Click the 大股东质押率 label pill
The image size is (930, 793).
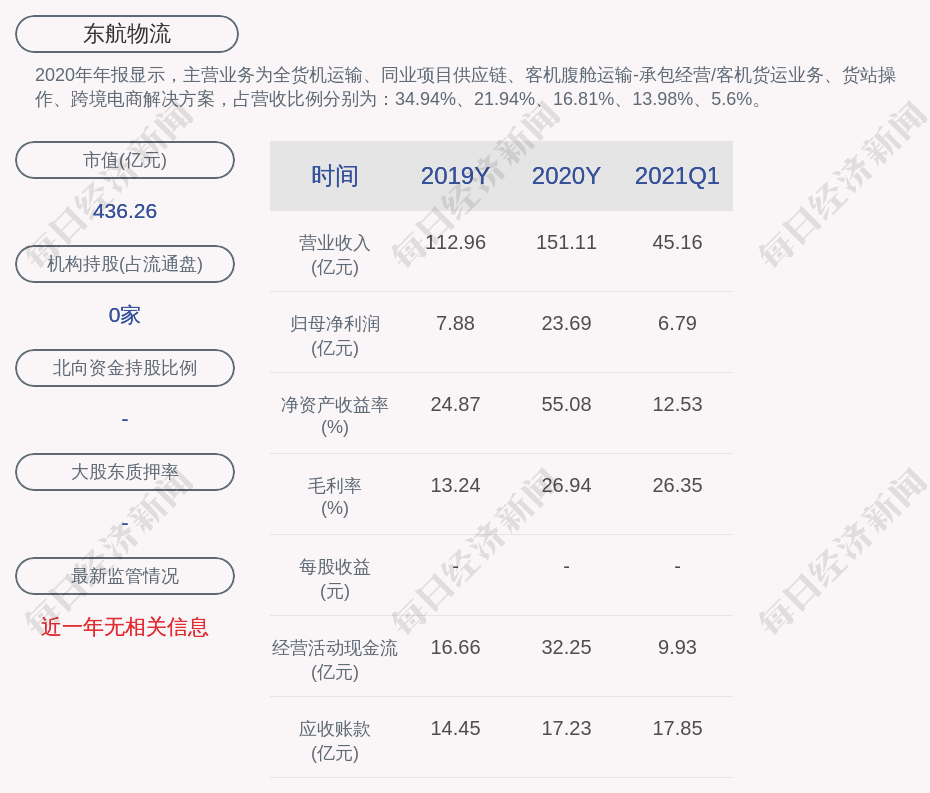[125, 472]
